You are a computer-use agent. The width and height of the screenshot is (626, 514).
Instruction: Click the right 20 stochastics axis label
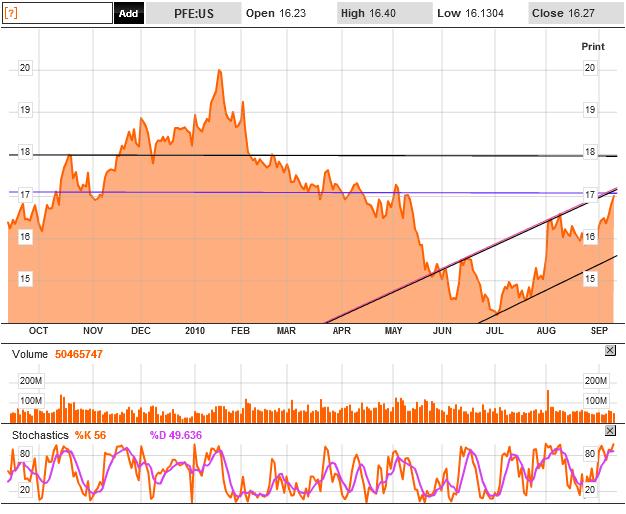590,490
